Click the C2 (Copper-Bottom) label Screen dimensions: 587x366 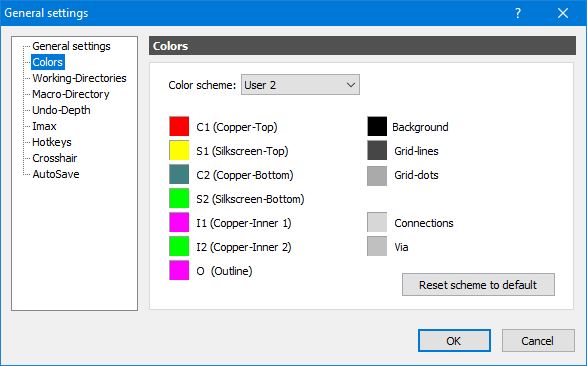(x=245, y=175)
